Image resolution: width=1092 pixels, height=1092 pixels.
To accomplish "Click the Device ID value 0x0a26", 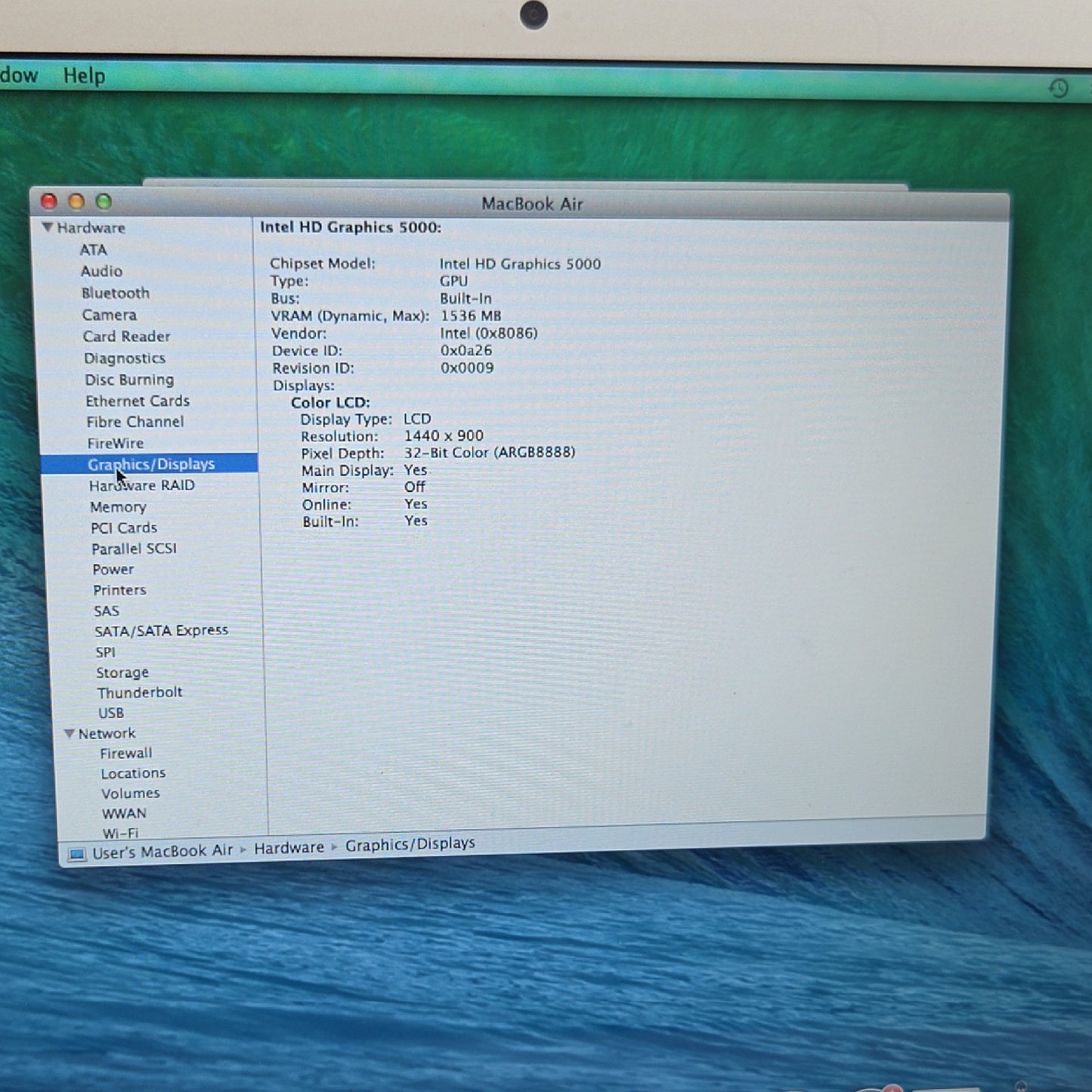I will pos(466,351).
